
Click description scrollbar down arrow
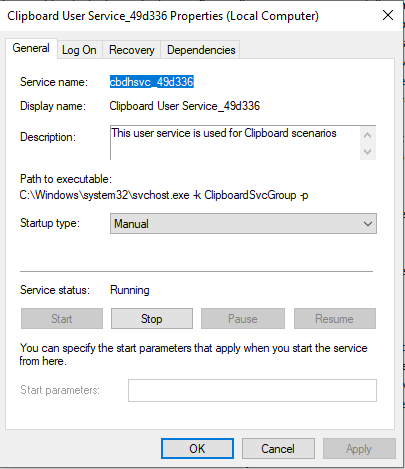[x=368, y=152]
